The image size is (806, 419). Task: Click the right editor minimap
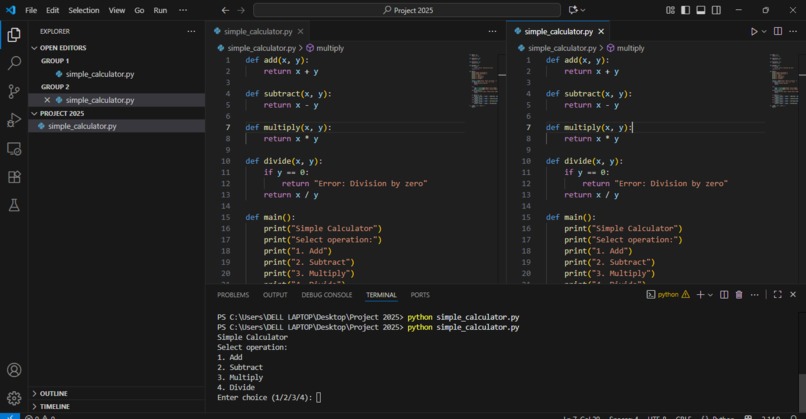pyautogui.click(x=784, y=80)
